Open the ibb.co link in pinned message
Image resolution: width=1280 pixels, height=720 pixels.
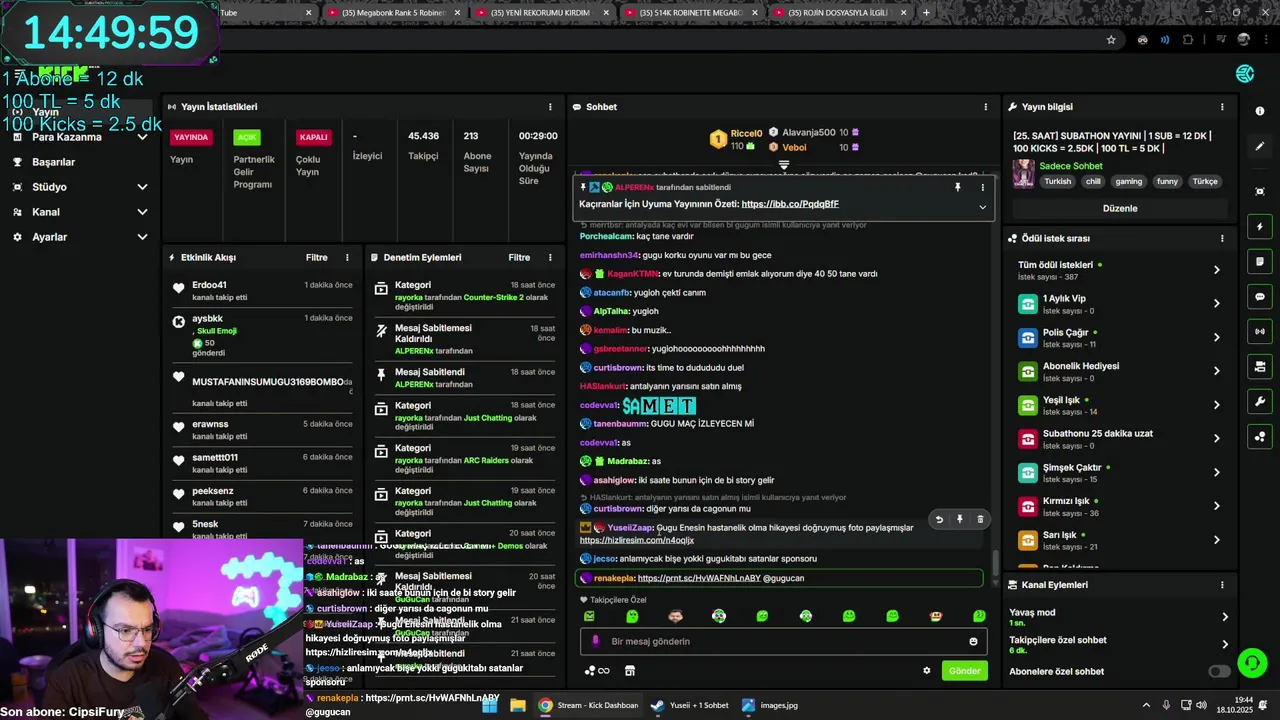pyautogui.click(x=790, y=204)
